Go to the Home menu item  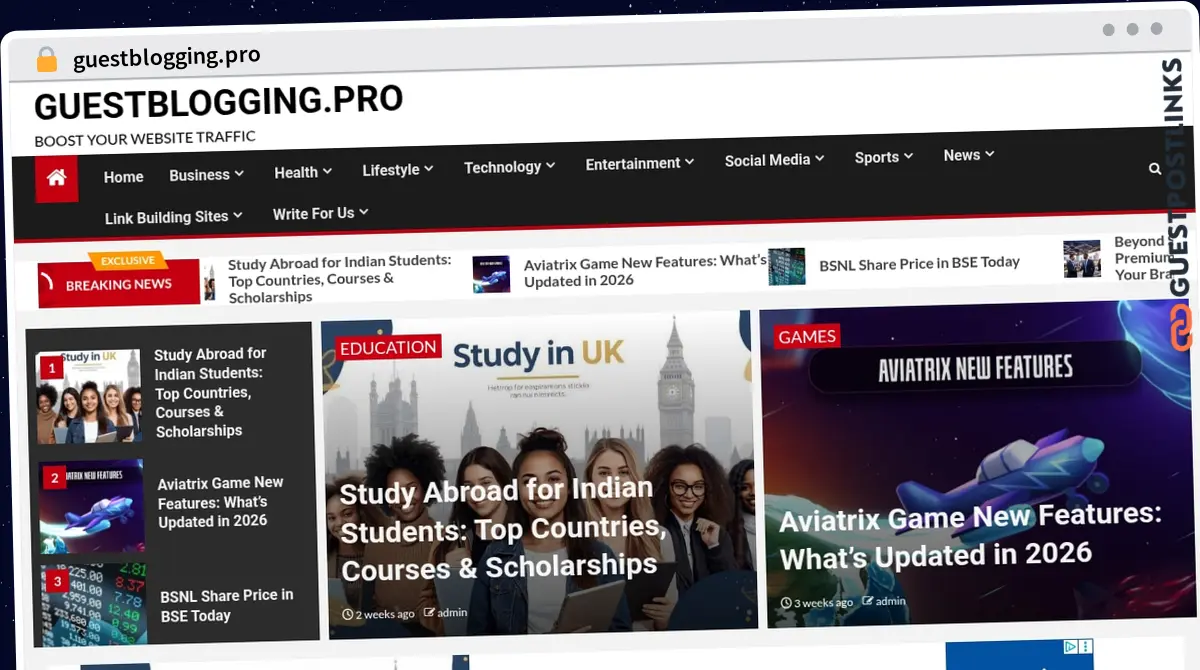124,177
